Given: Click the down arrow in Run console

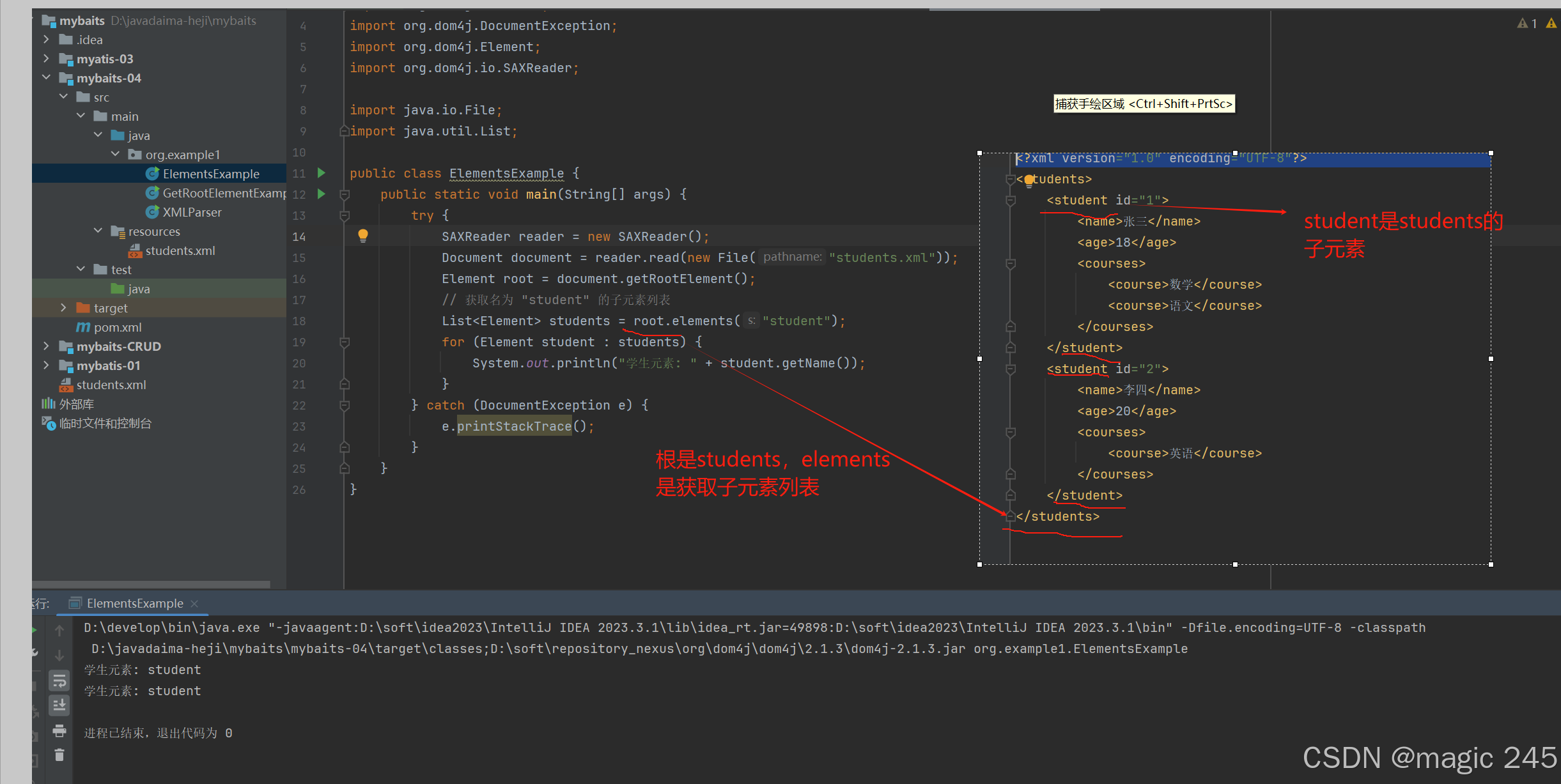Looking at the screenshot, I should pyautogui.click(x=59, y=656).
